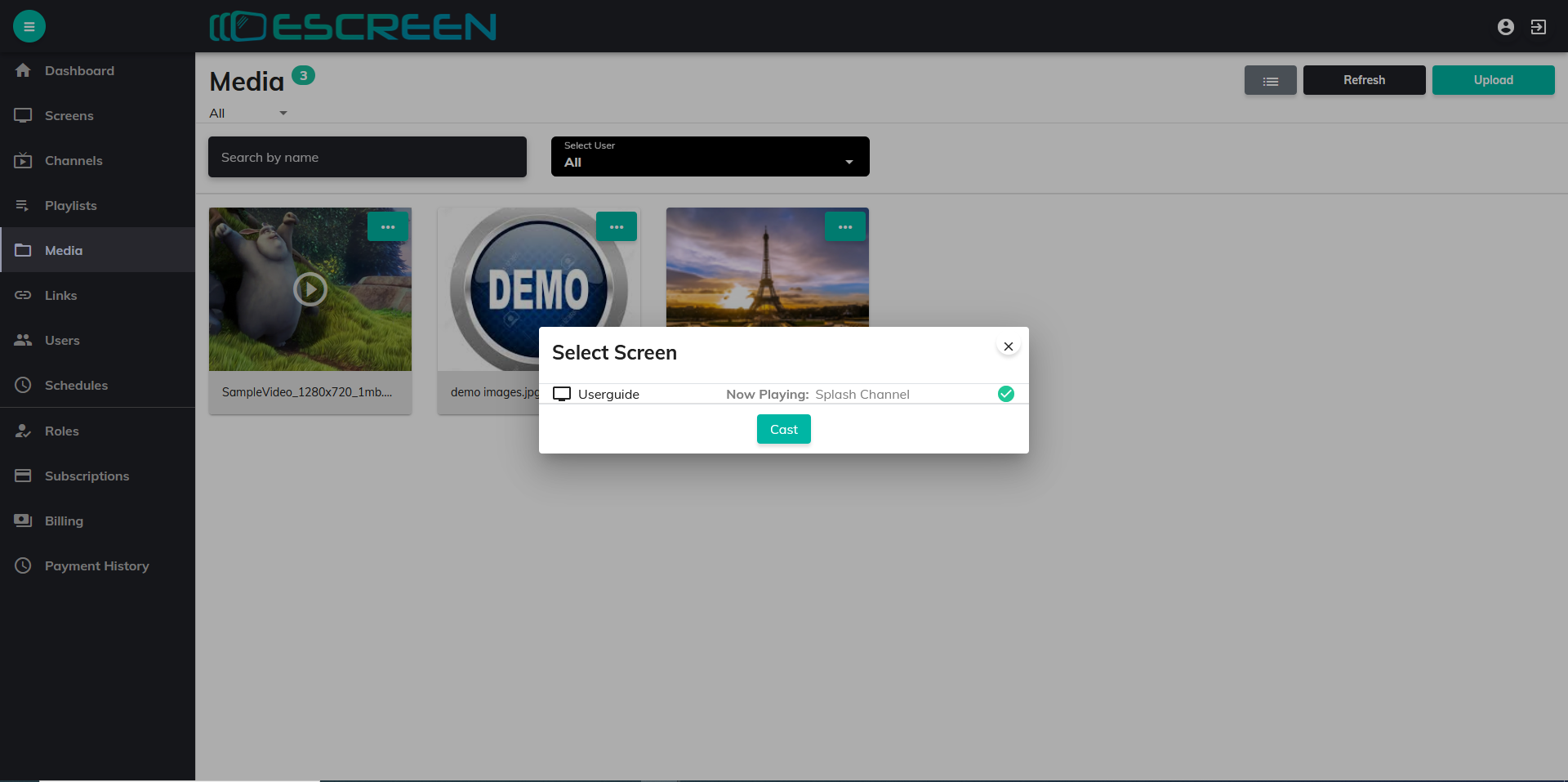Open options menu on SampleVideo thumbnail
This screenshot has height=782, width=1568.
388,226
